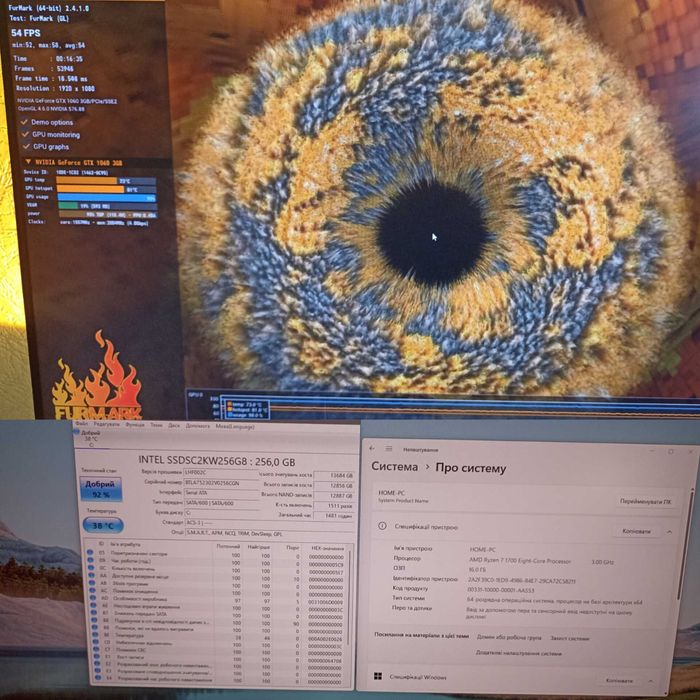Click the VRAM usage bar in FurMark

(x=107, y=206)
